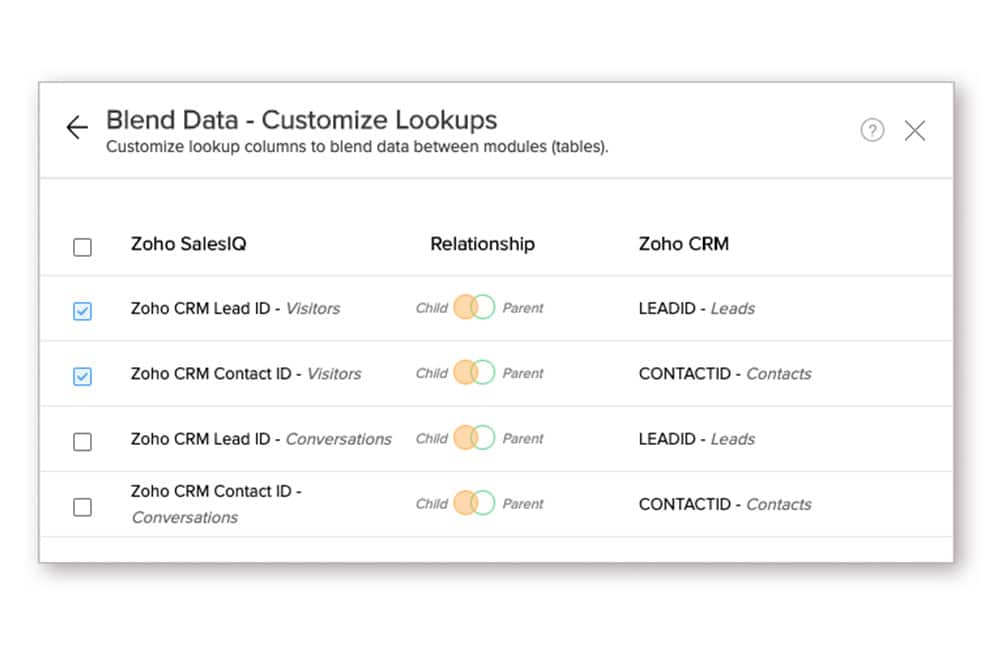Uncheck Zoho CRM Contact ID Visitors checkbox
This screenshot has width=1000, height=658.
[83, 376]
